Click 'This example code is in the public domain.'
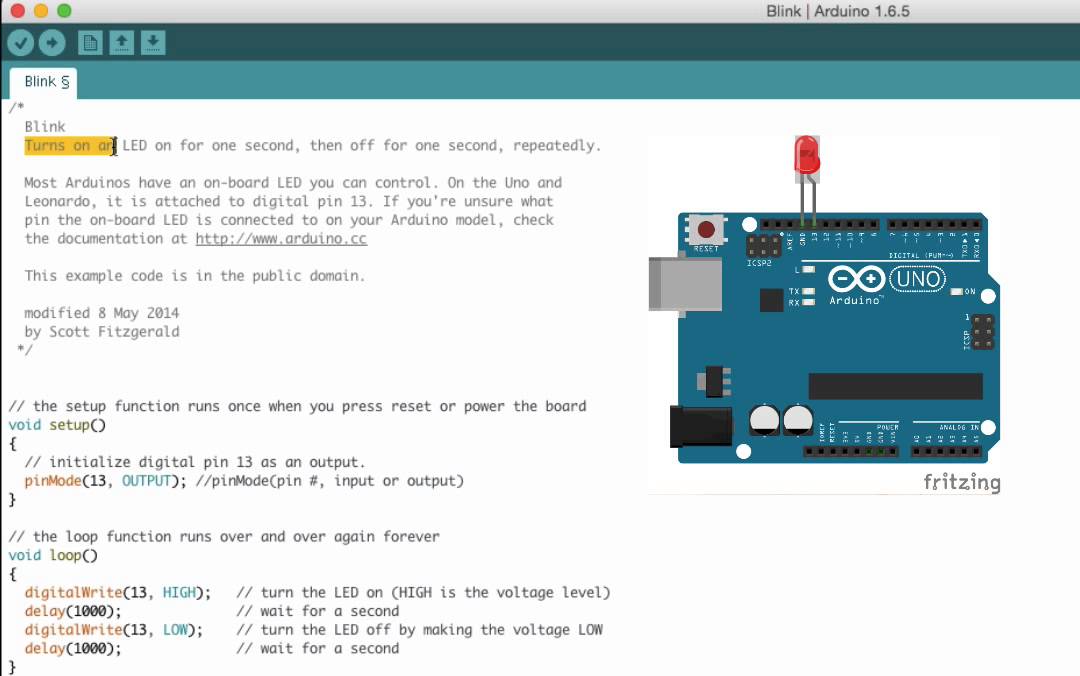 [x=194, y=276]
